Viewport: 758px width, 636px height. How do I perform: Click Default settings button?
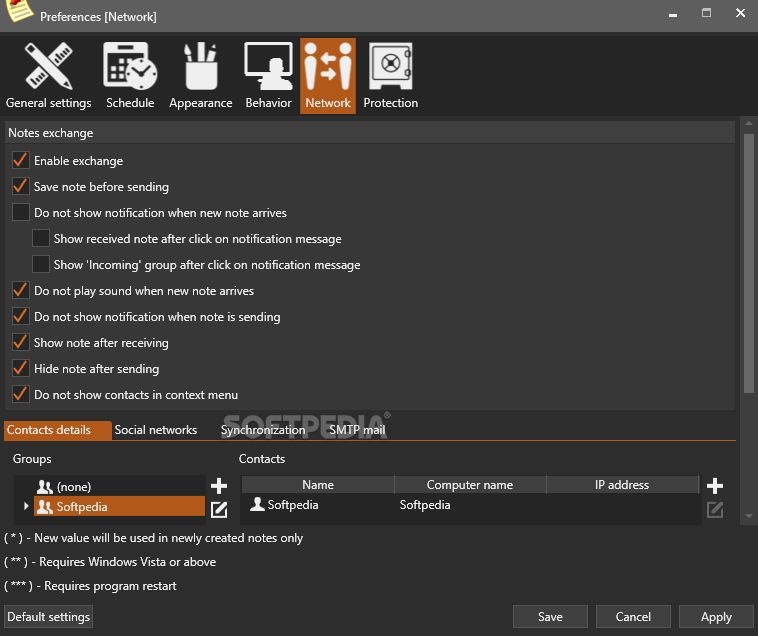(48, 617)
